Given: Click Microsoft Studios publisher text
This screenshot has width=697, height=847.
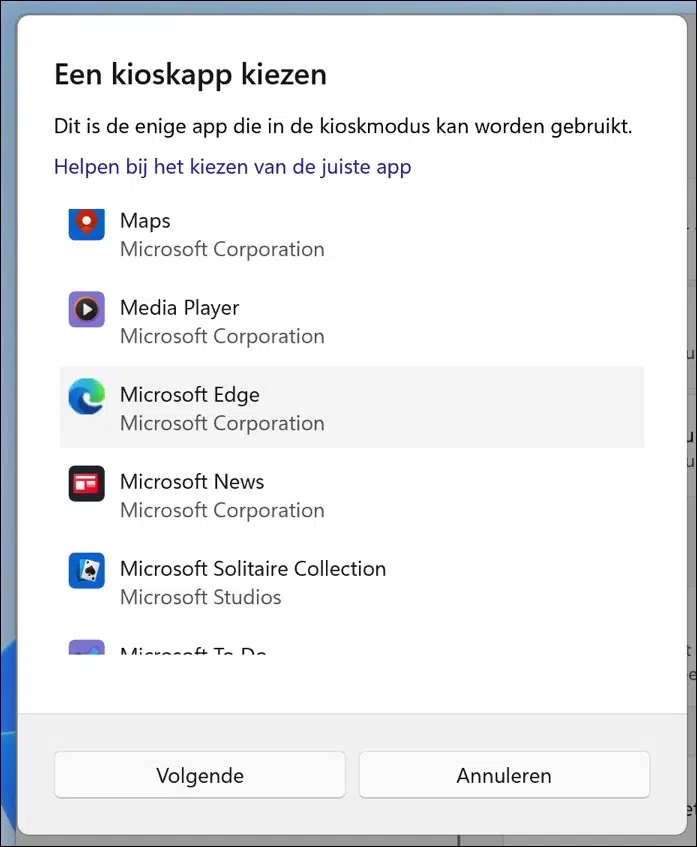Looking at the screenshot, I should pyautogui.click(x=200, y=597).
